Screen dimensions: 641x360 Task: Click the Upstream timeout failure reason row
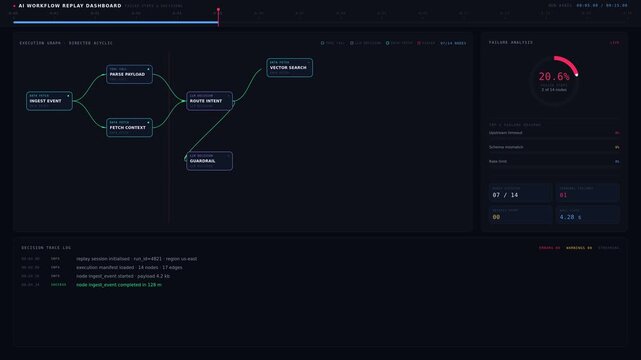coord(554,133)
